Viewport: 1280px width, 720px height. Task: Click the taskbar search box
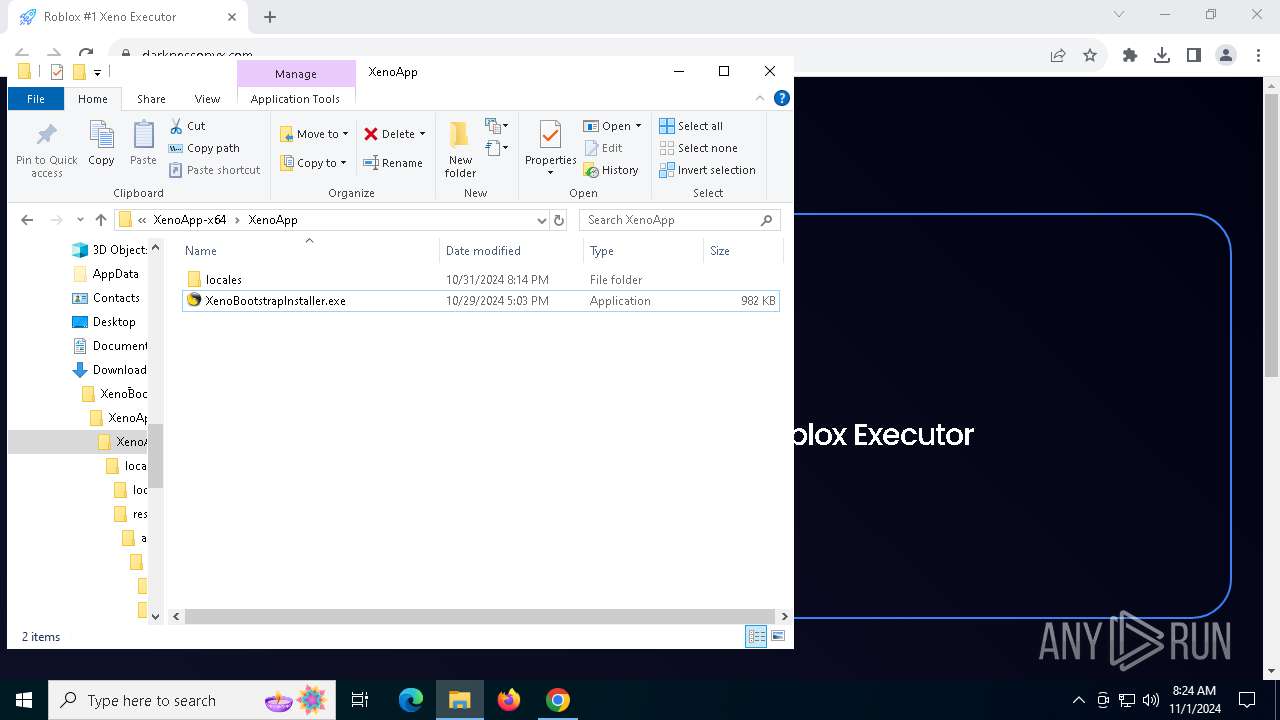[193, 700]
